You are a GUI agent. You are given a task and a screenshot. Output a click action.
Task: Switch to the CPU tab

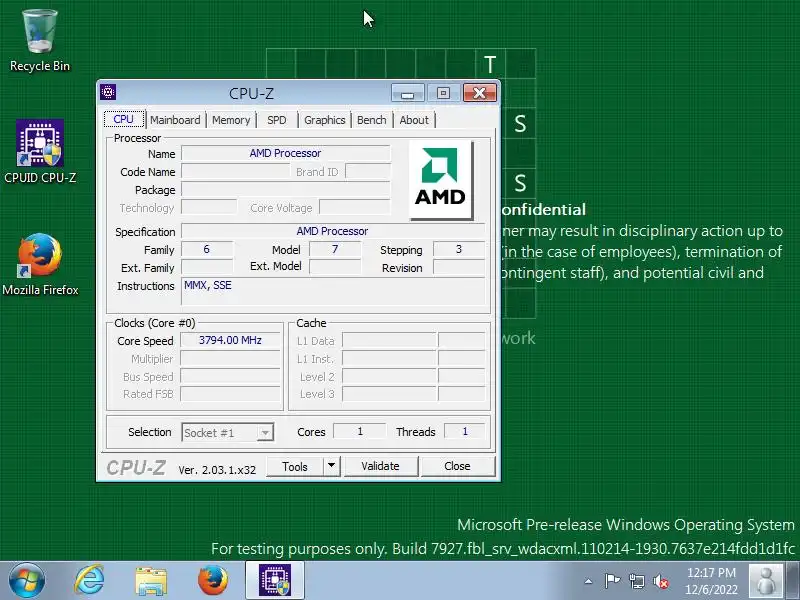point(124,119)
